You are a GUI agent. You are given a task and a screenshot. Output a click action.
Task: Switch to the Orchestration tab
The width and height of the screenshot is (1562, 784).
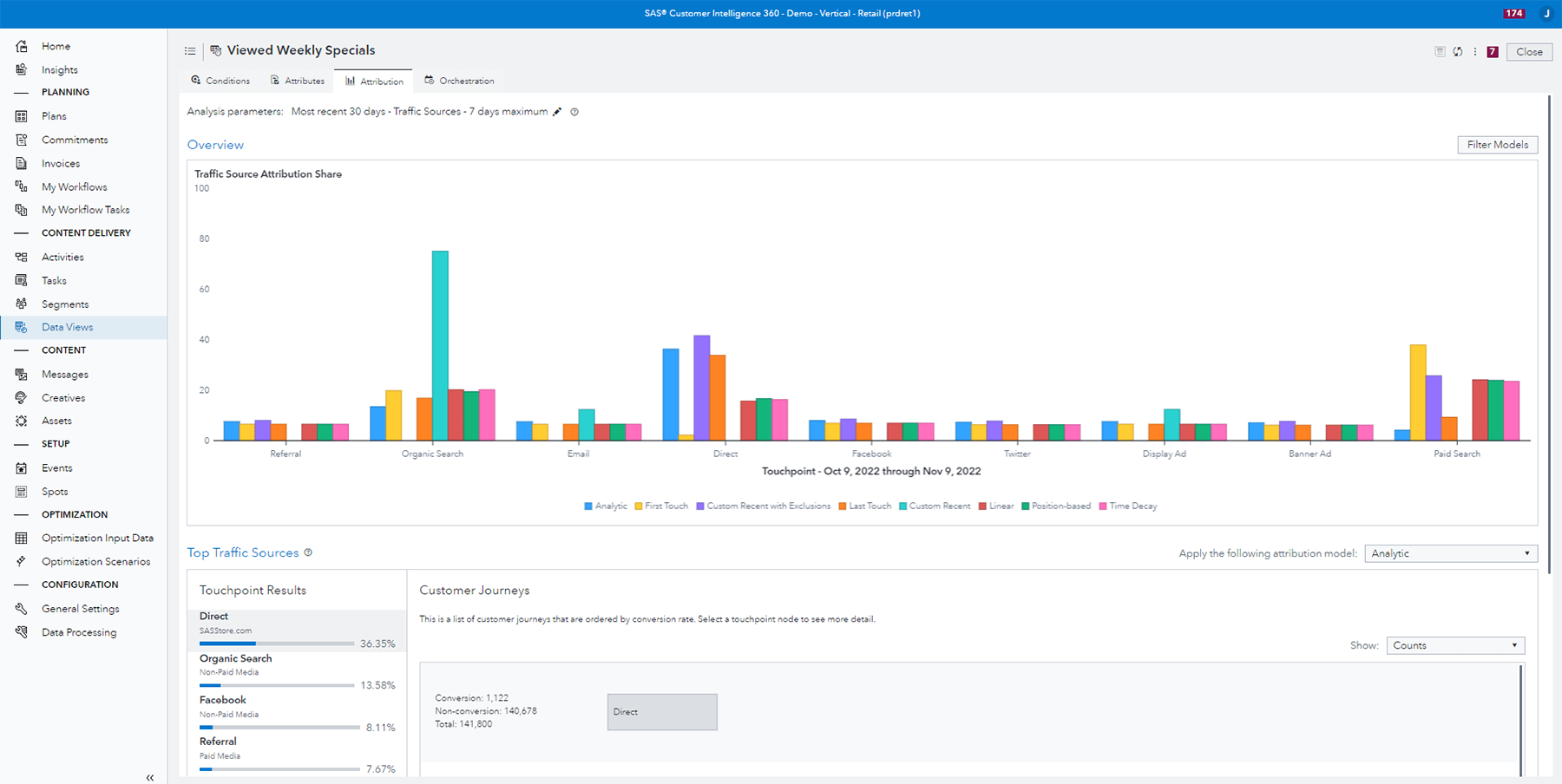459,81
